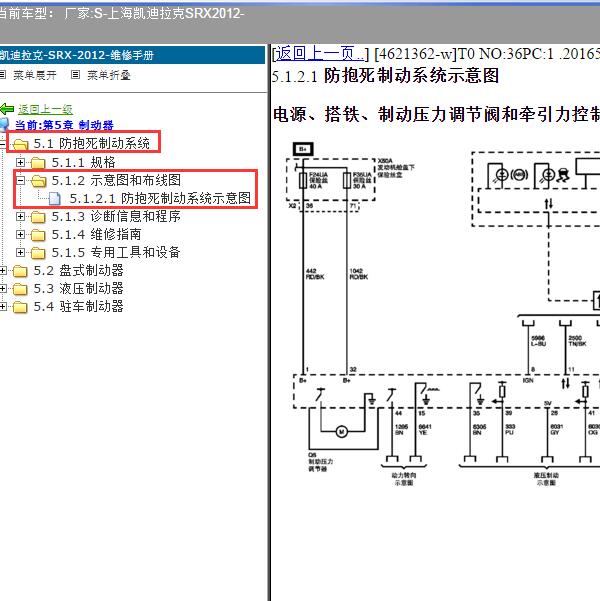The height and width of the screenshot is (601, 600).
Task: Click the 5.3 液压制动器 folder icon
Action: tap(20, 289)
